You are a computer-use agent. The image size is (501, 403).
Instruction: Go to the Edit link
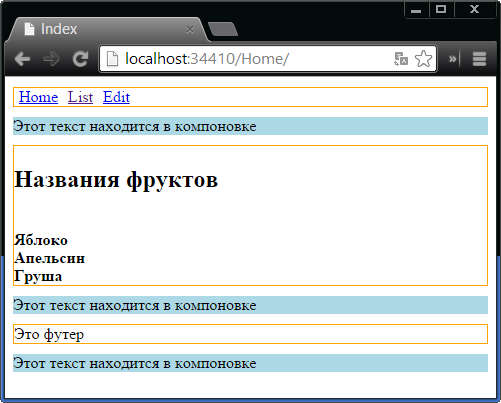116,97
